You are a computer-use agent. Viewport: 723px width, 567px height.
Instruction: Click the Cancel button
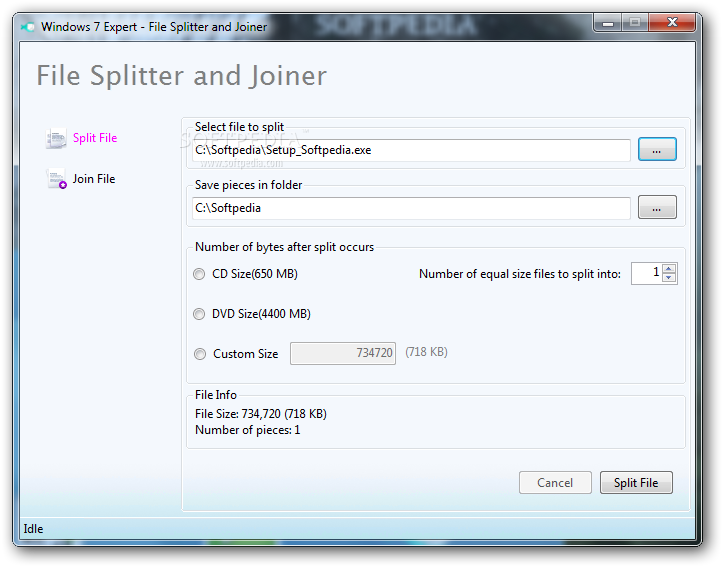[x=555, y=483]
